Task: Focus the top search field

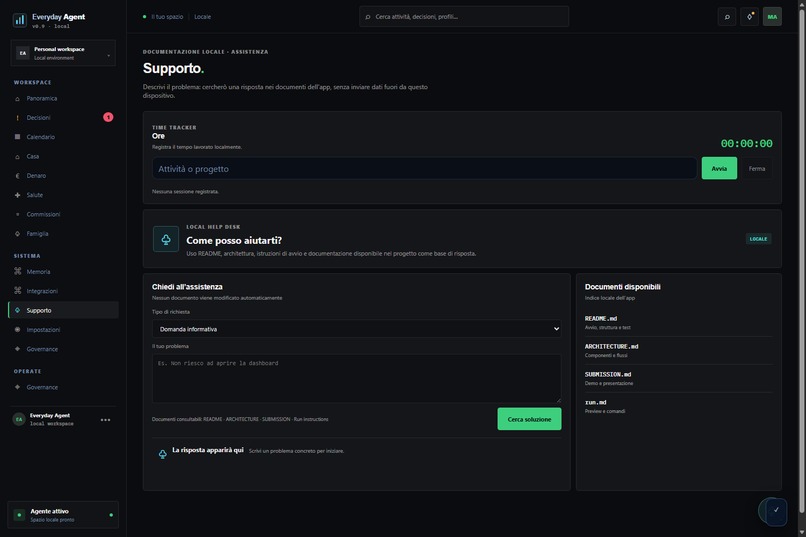Action: [x=464, y=17]
